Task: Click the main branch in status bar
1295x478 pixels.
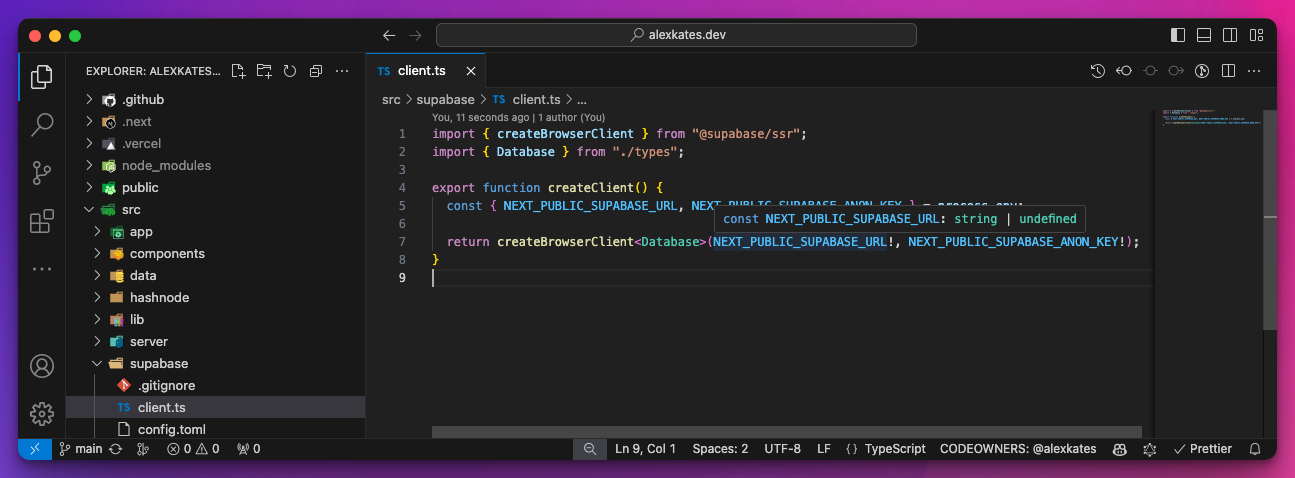Action: pos(80,449)
